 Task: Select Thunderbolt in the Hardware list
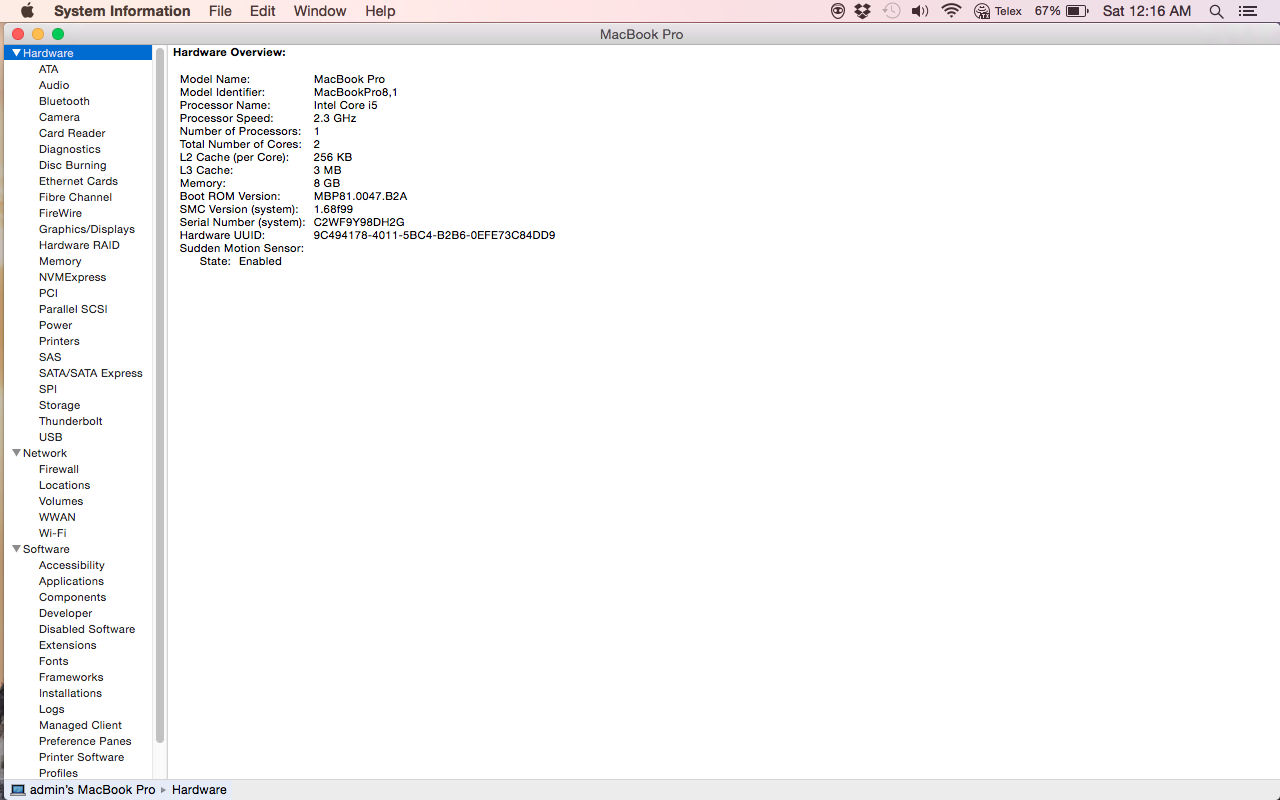tap(70, 421)
